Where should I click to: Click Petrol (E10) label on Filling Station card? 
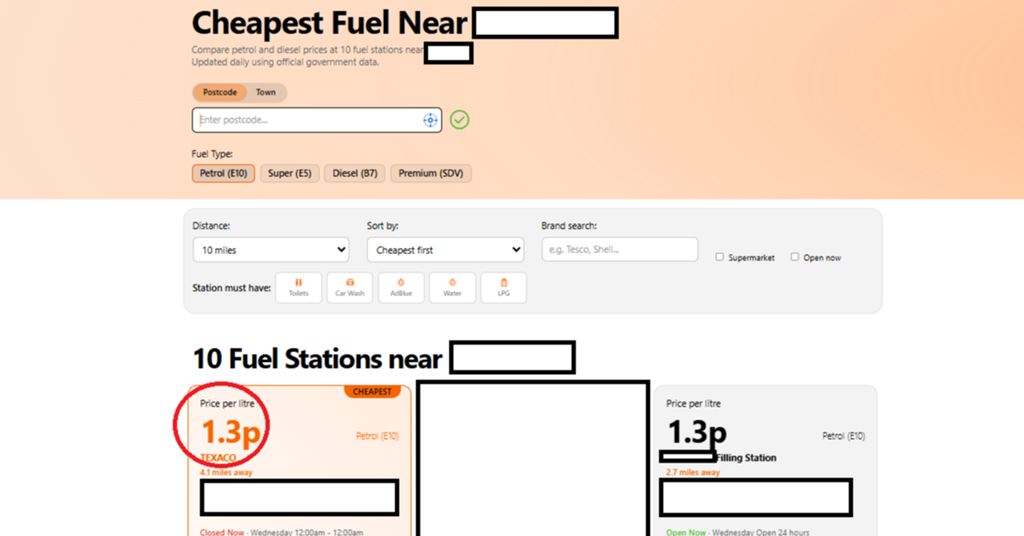844,436
